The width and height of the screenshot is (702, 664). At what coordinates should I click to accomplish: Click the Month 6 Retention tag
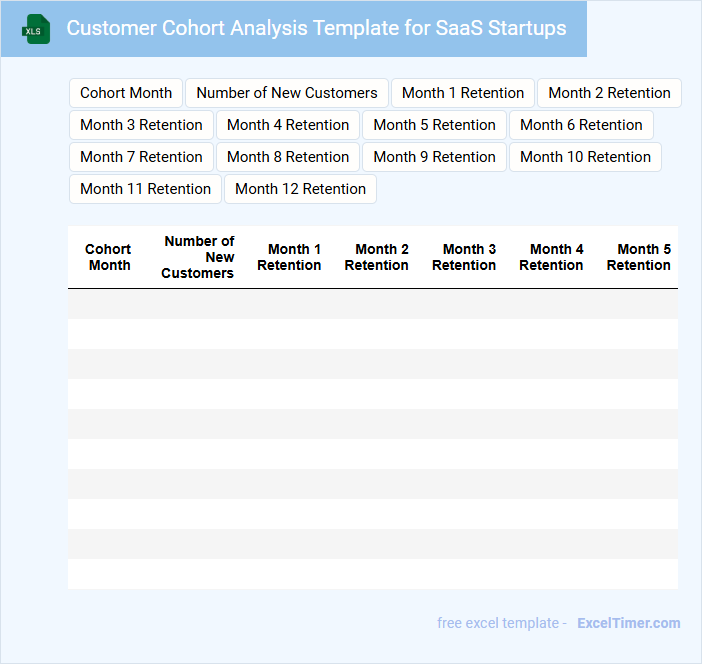coord(581,125)
